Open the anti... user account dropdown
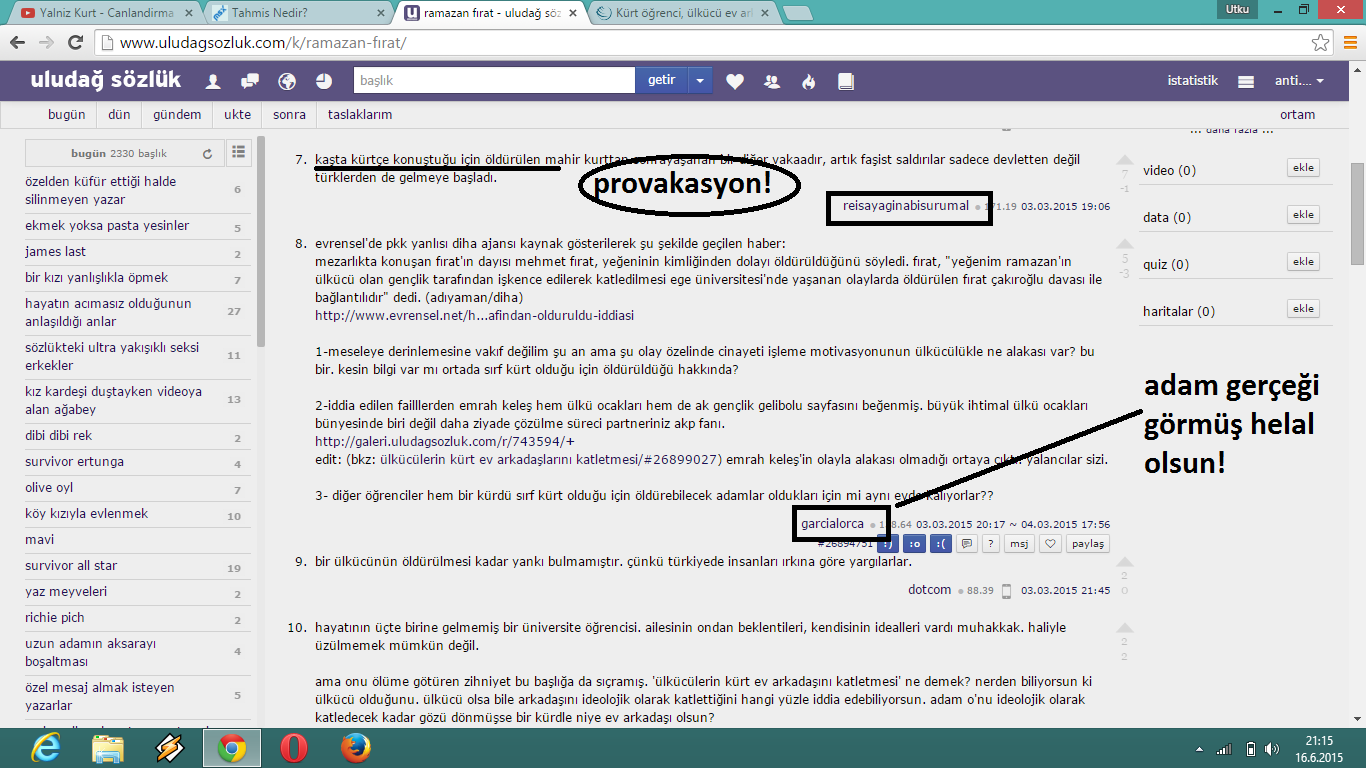1366x768 pixels. [1299, 81]
